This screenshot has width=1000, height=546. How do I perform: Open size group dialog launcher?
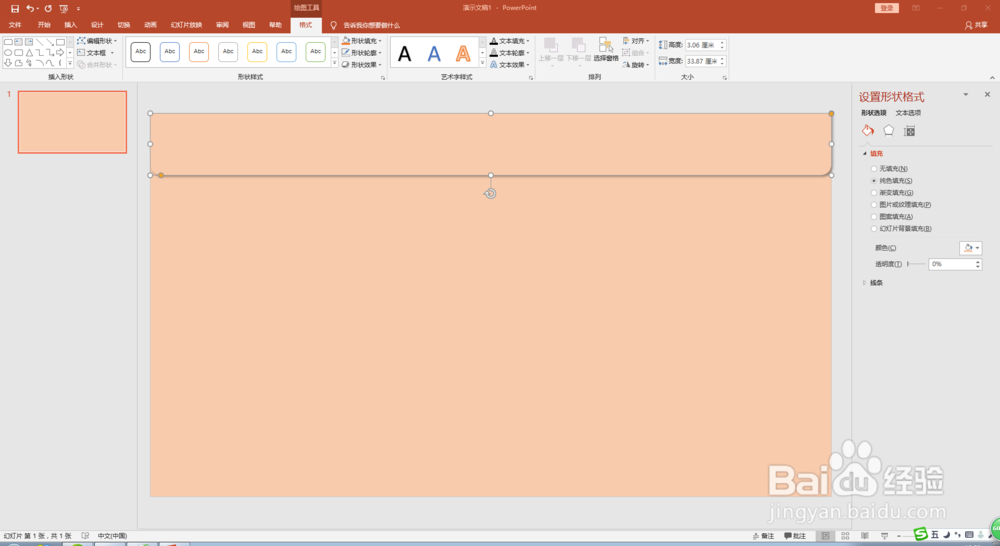tap(724, 78)
